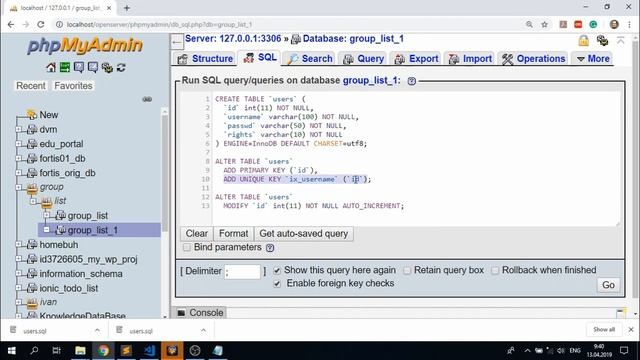The image size is (640, 360).
Task: Go to the Import tab
Action: (x=470, y=59)
